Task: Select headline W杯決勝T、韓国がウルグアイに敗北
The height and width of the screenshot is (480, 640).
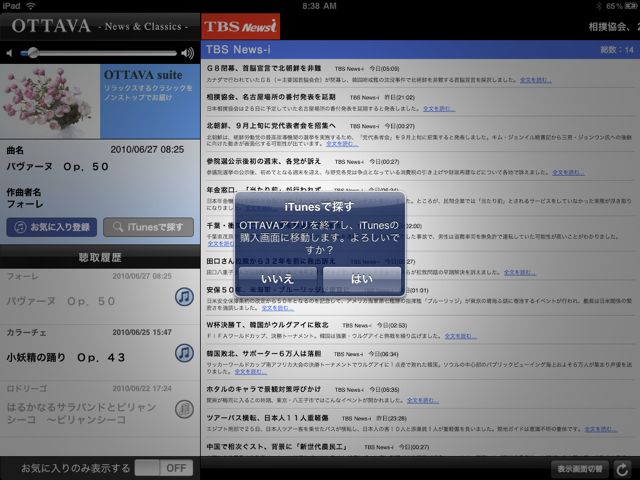Action: point(267,325)
